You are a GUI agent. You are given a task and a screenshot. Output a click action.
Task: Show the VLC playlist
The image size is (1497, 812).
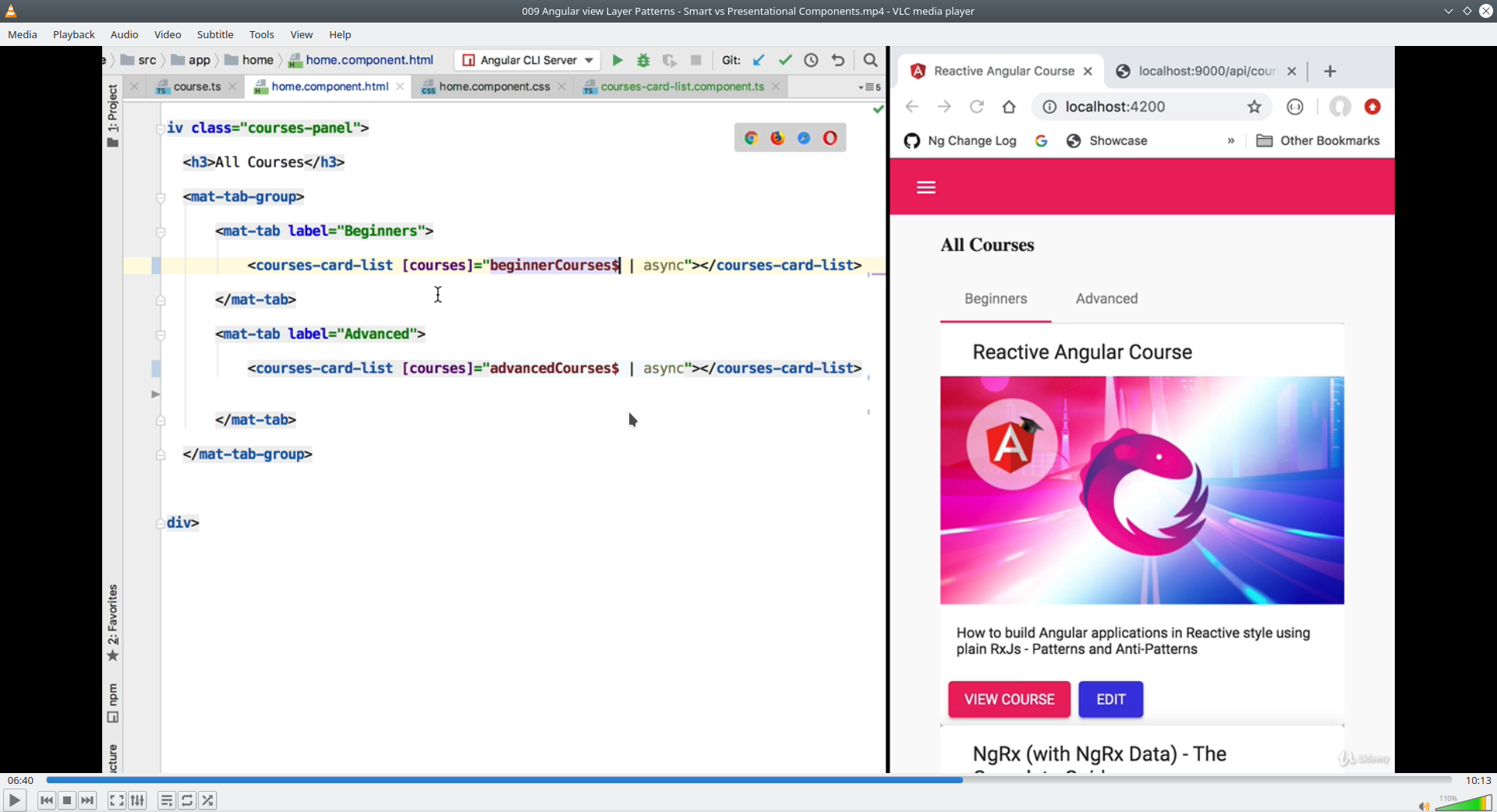coord(166,800)
